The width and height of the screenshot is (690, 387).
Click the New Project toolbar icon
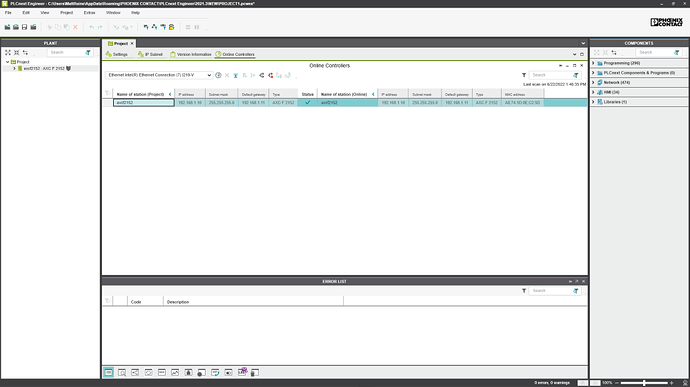[x=7, y=27]
